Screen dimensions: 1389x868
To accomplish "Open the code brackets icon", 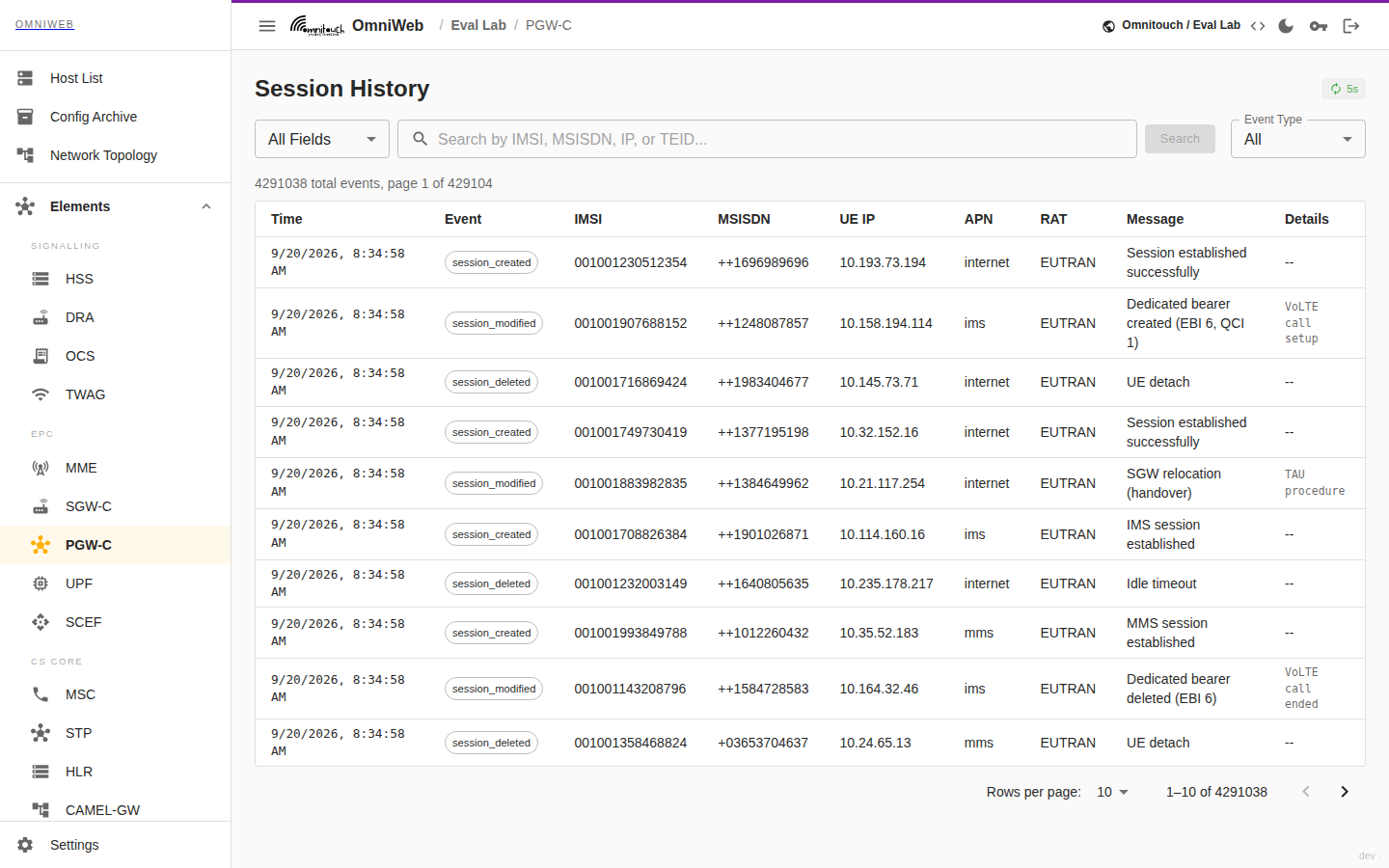I will pyautogui.click(x=1258, y=26).
